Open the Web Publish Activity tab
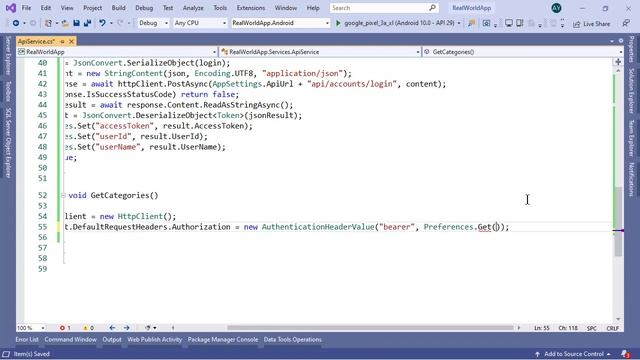Viewport: 640px width, 360px height. coord(155,340)
